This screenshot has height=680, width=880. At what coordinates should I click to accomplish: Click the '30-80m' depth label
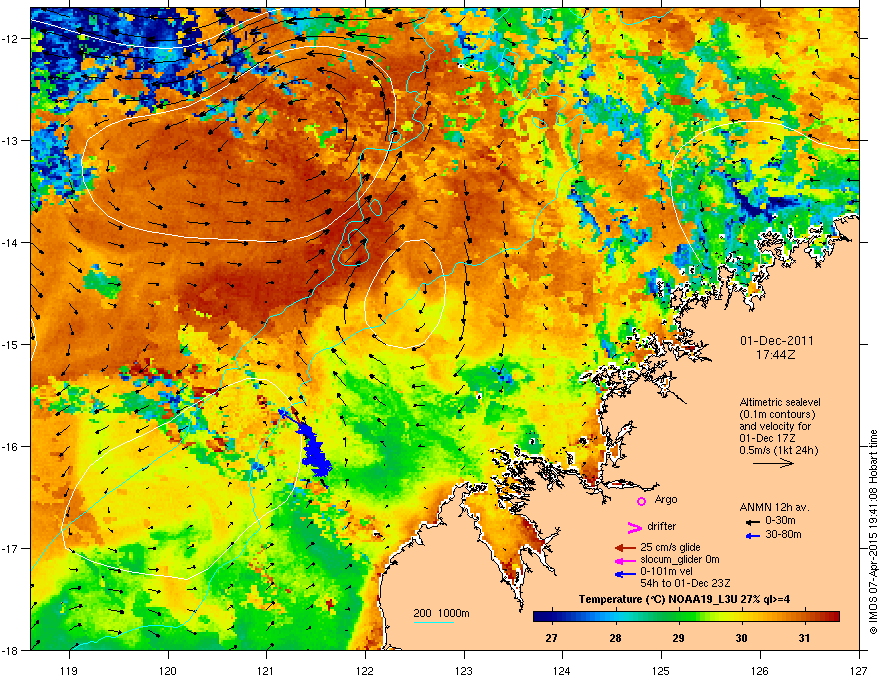coord(783,534)
